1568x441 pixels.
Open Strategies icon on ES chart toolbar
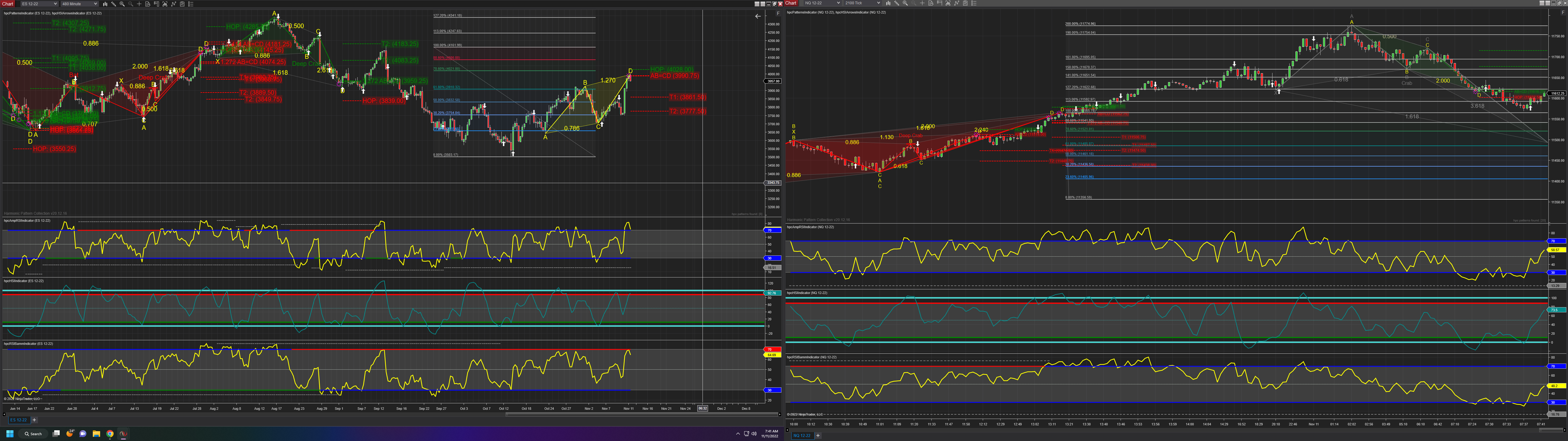pyautogui.click(x=182, y=4)
